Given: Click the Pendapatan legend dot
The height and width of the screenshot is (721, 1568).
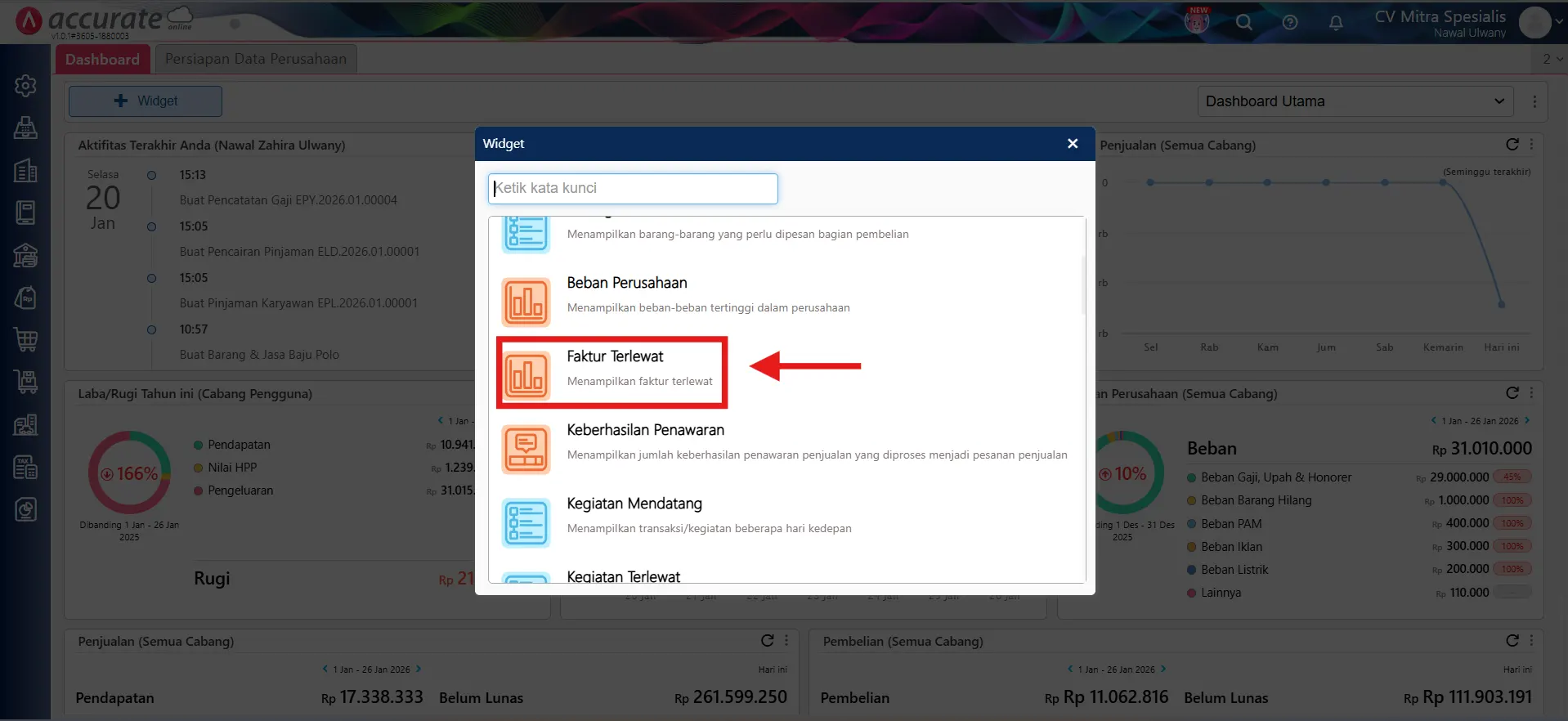Looking at the screenshot, I should pos(198,445).
